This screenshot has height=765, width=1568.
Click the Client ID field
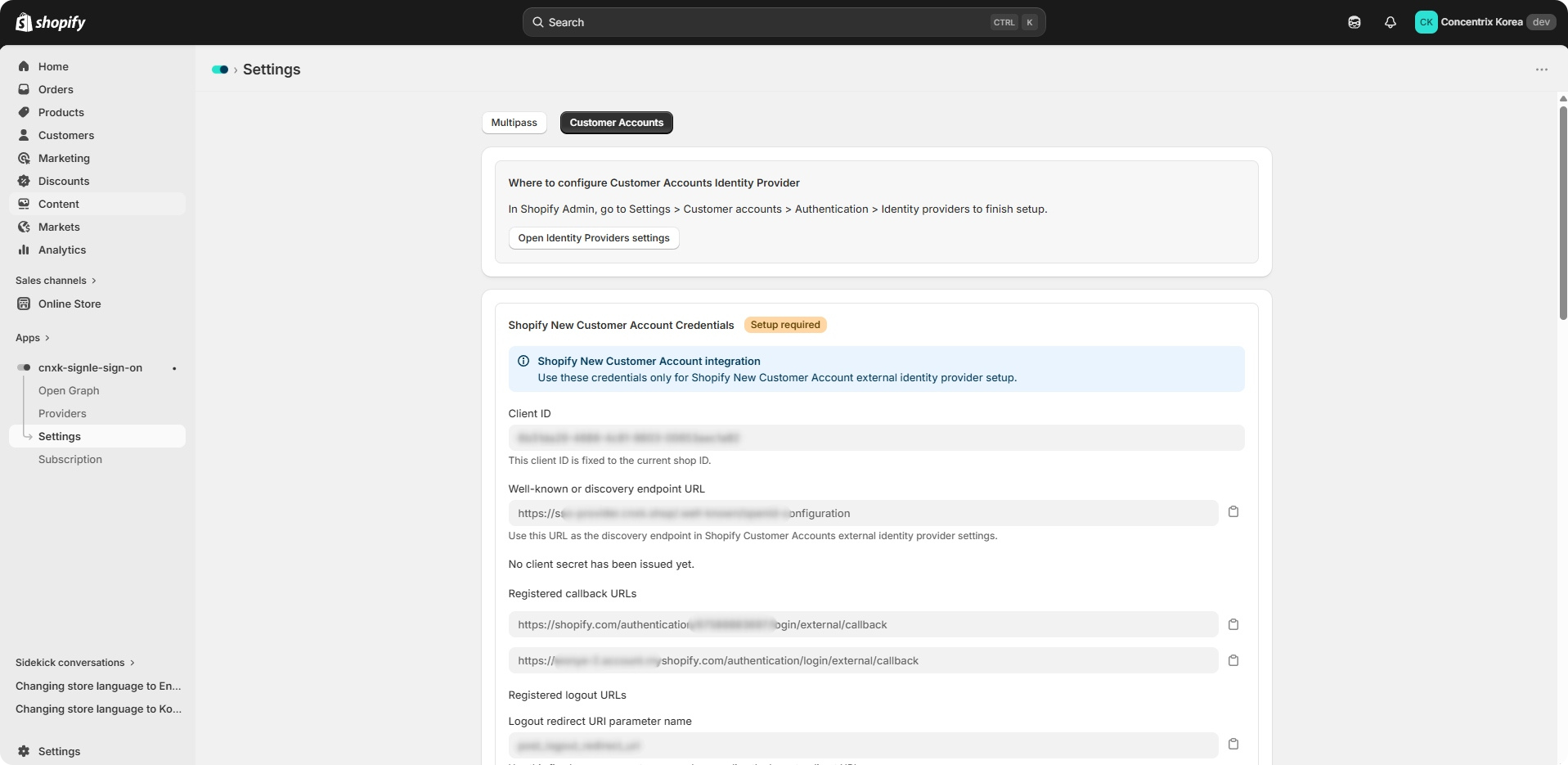876,438
